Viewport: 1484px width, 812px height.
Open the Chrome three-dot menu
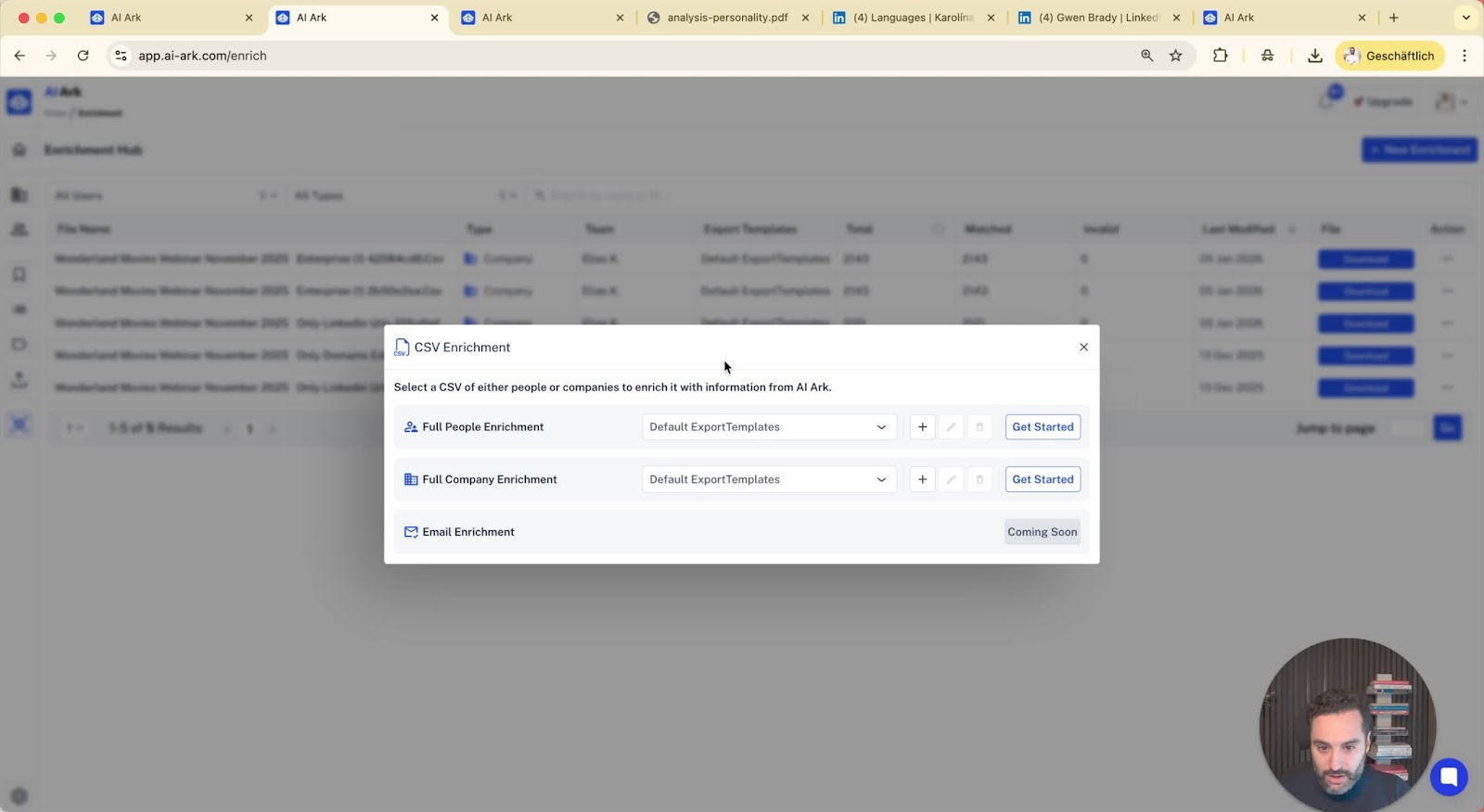pos(1465,56)
